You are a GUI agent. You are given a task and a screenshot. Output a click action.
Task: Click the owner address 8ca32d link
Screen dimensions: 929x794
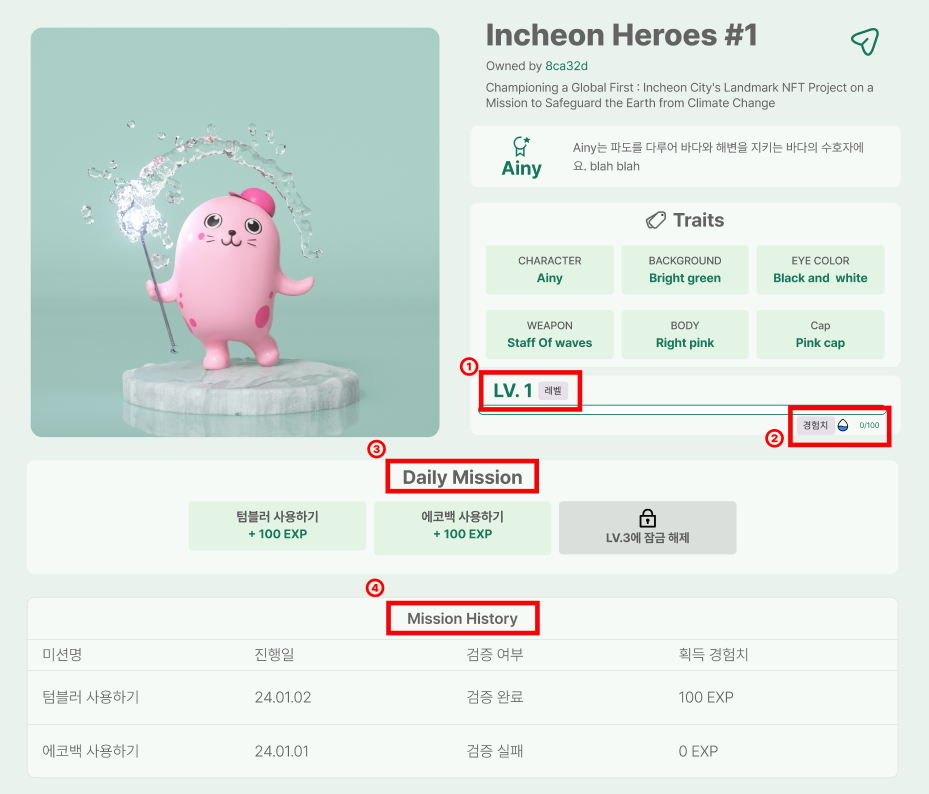pyautogui.click(x=567, y=66)
